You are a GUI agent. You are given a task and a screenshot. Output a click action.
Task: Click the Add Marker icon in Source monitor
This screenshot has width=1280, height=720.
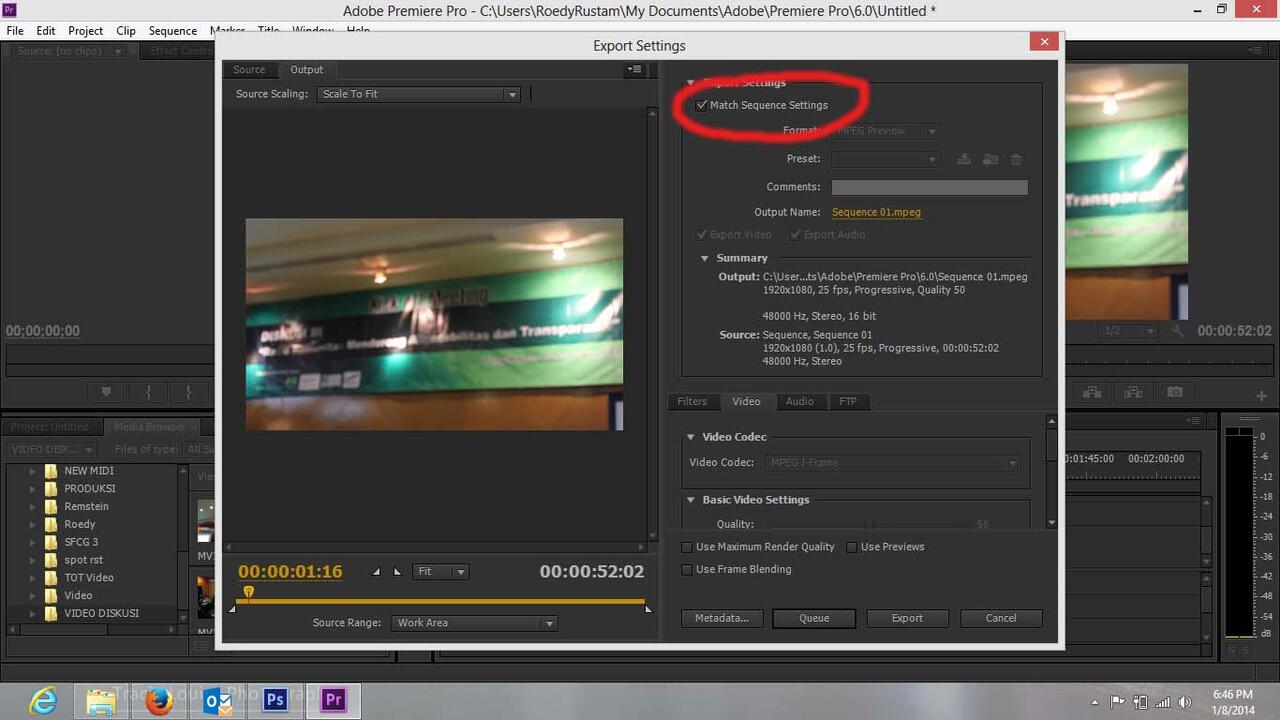[106, 392]
